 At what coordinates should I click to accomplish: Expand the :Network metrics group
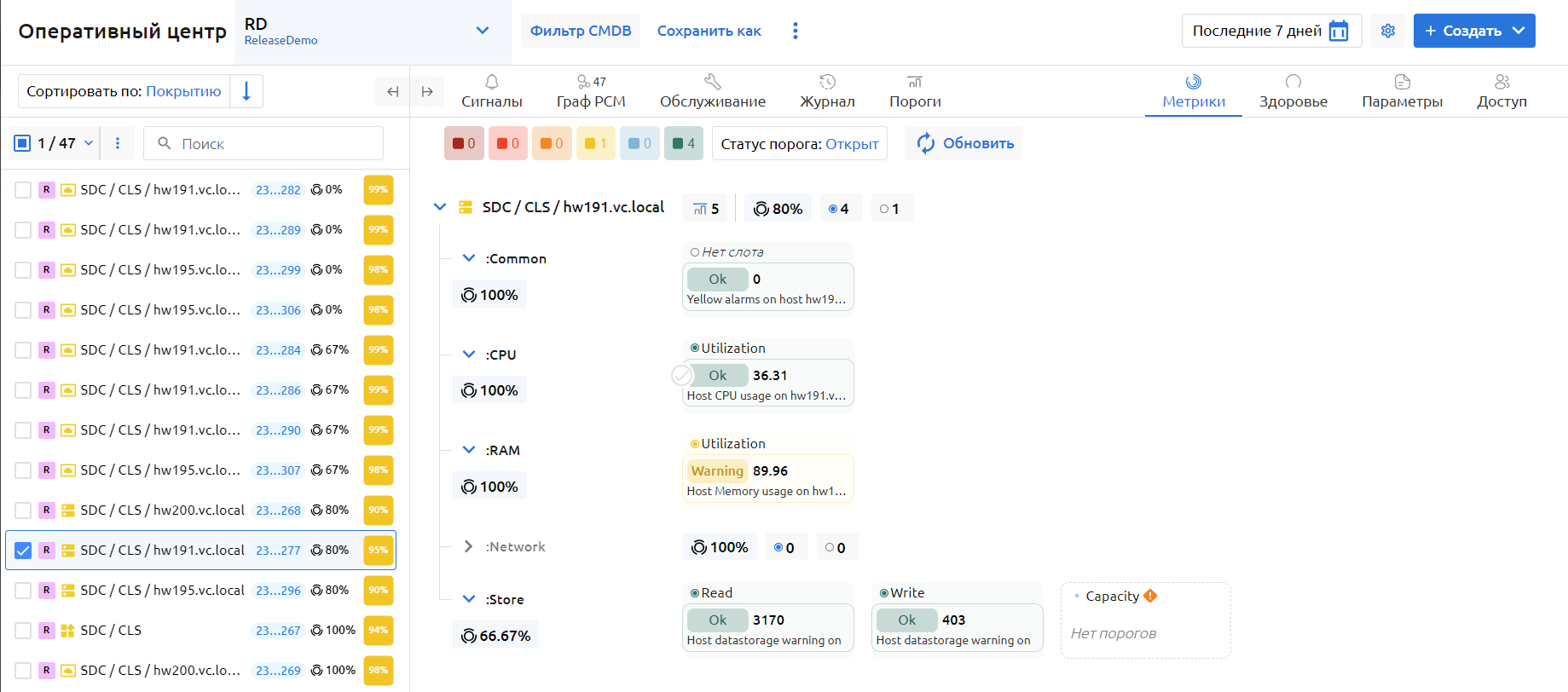pyautogui.click(x=468, y=547)
